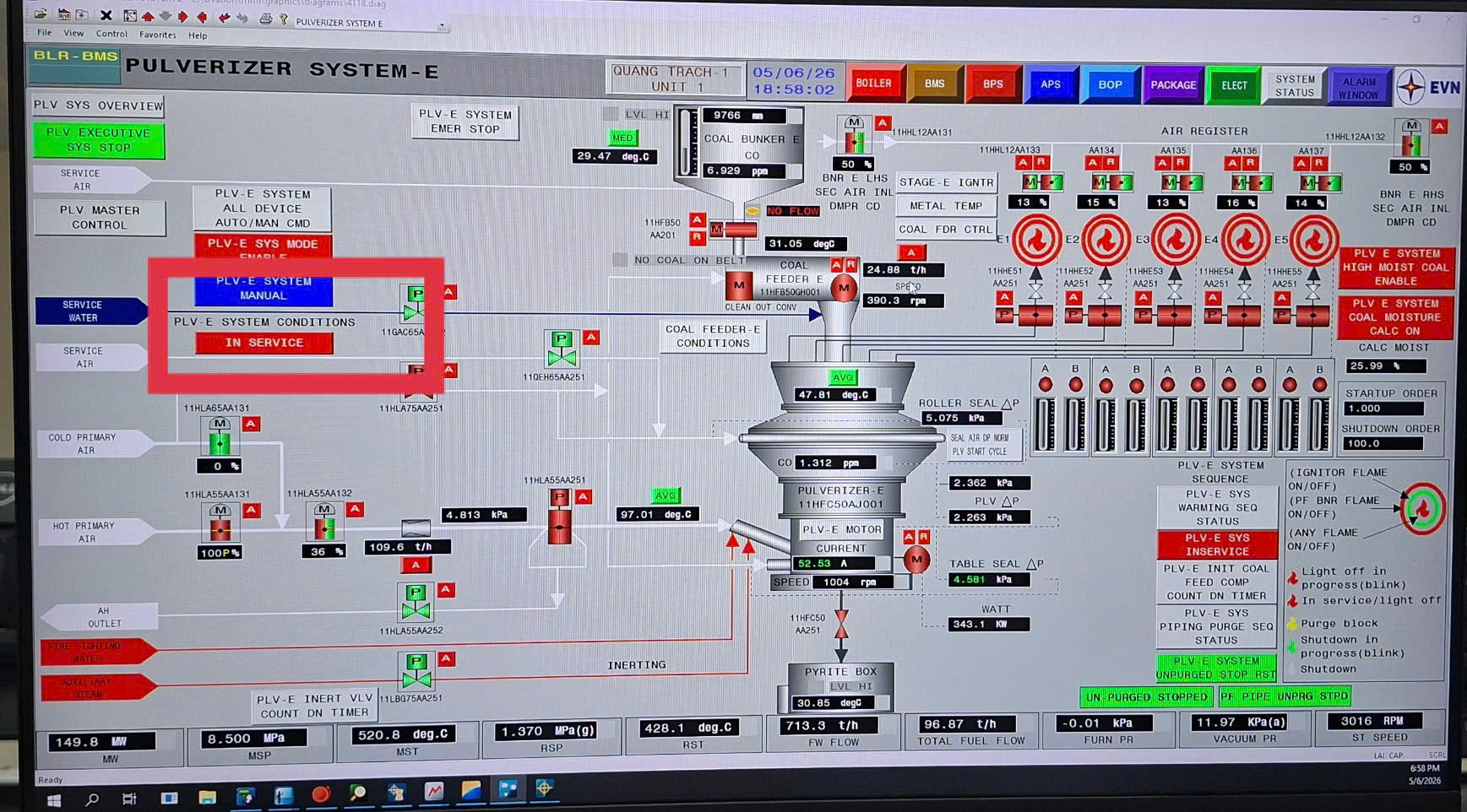This screenshot has width=1467, height=812.
Task: Click the question mark help icon
Action: (x=283, y=18)
